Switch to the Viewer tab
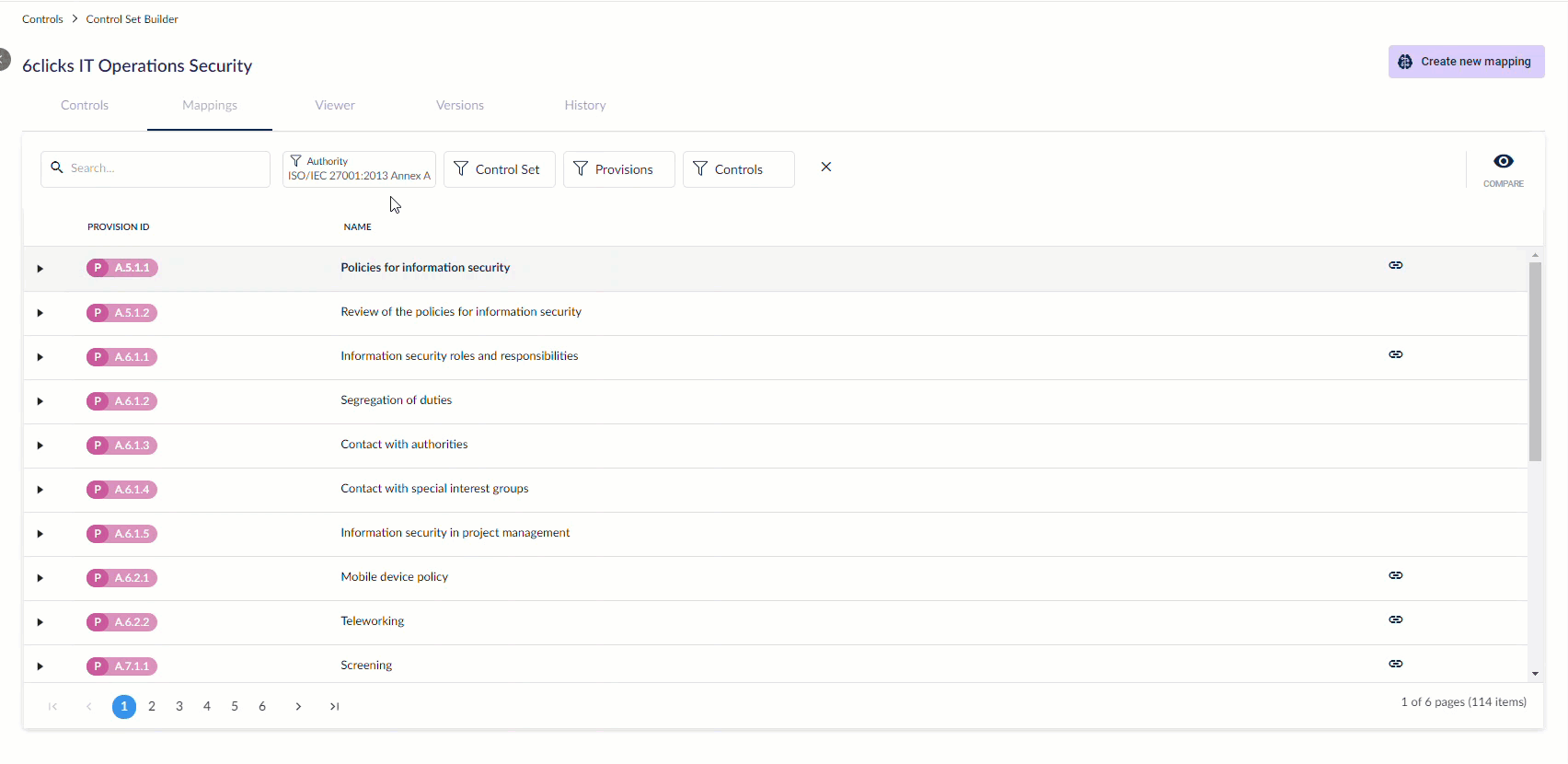This screenshot has width=1568, height=764. (335, 106)
